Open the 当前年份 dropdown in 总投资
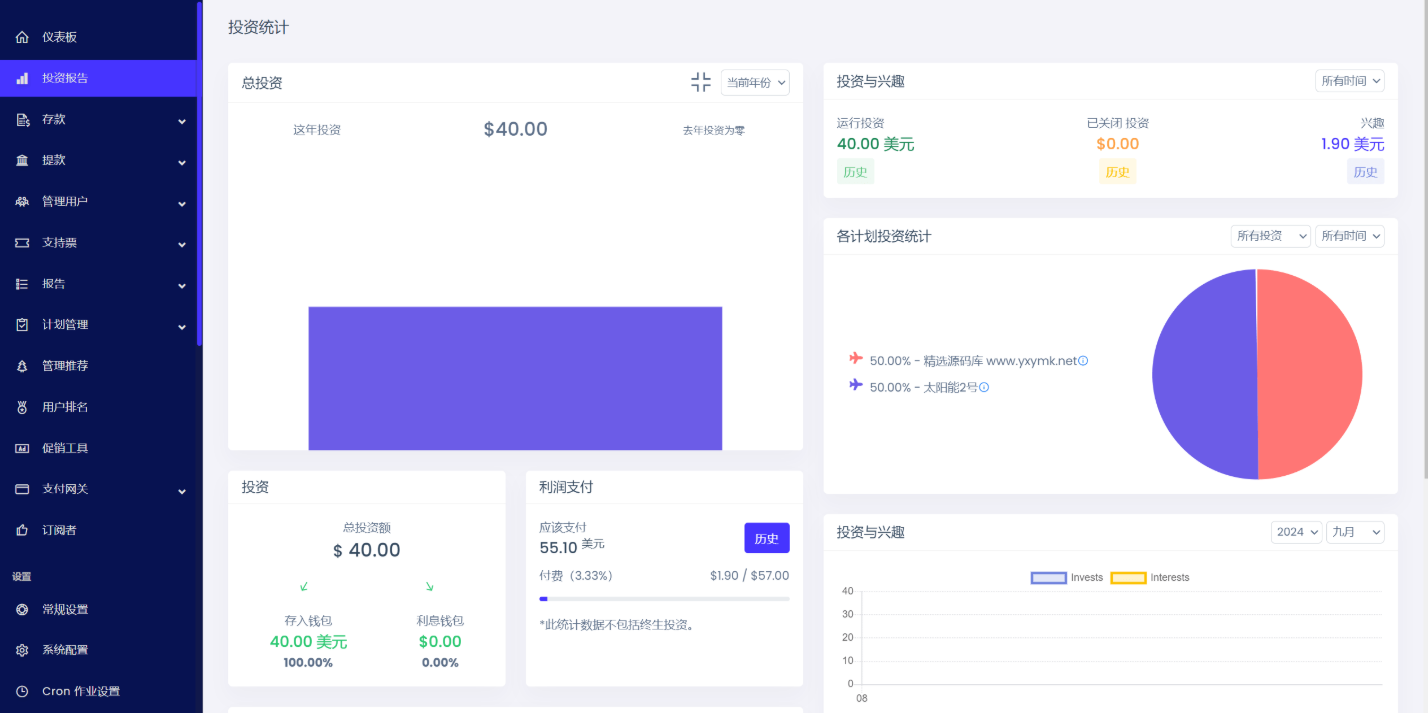This screenshot has height=713, width=1428. pyautogui.click(x=755, y=82)
